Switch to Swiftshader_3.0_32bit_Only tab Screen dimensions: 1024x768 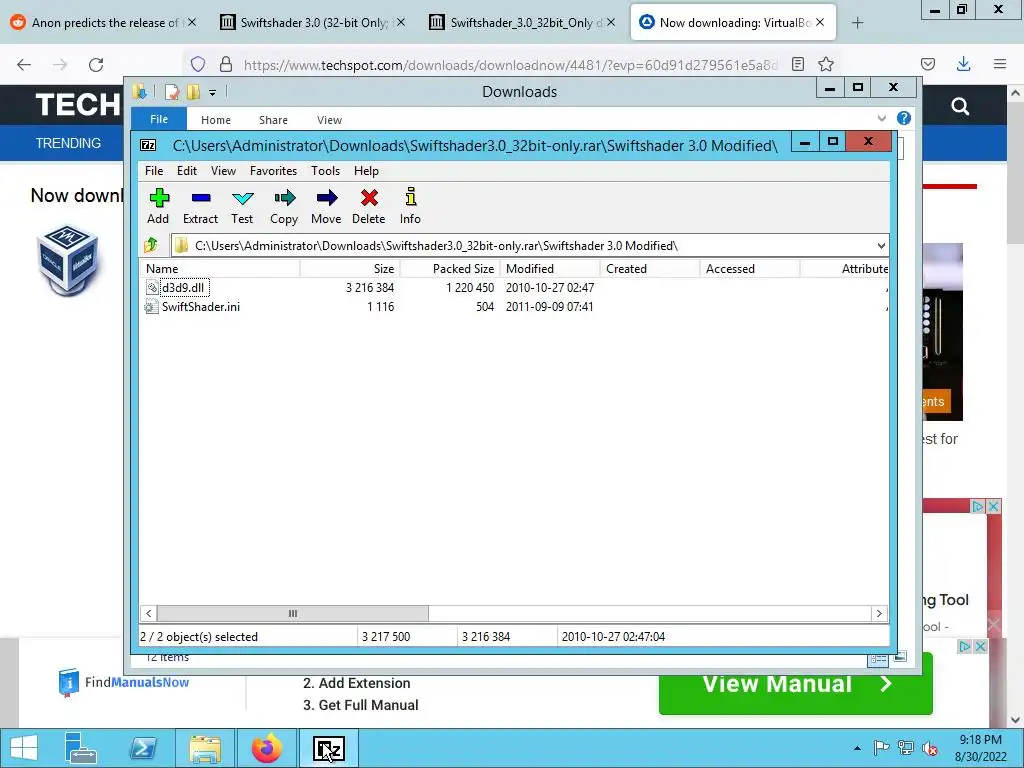tap(522, 23)
